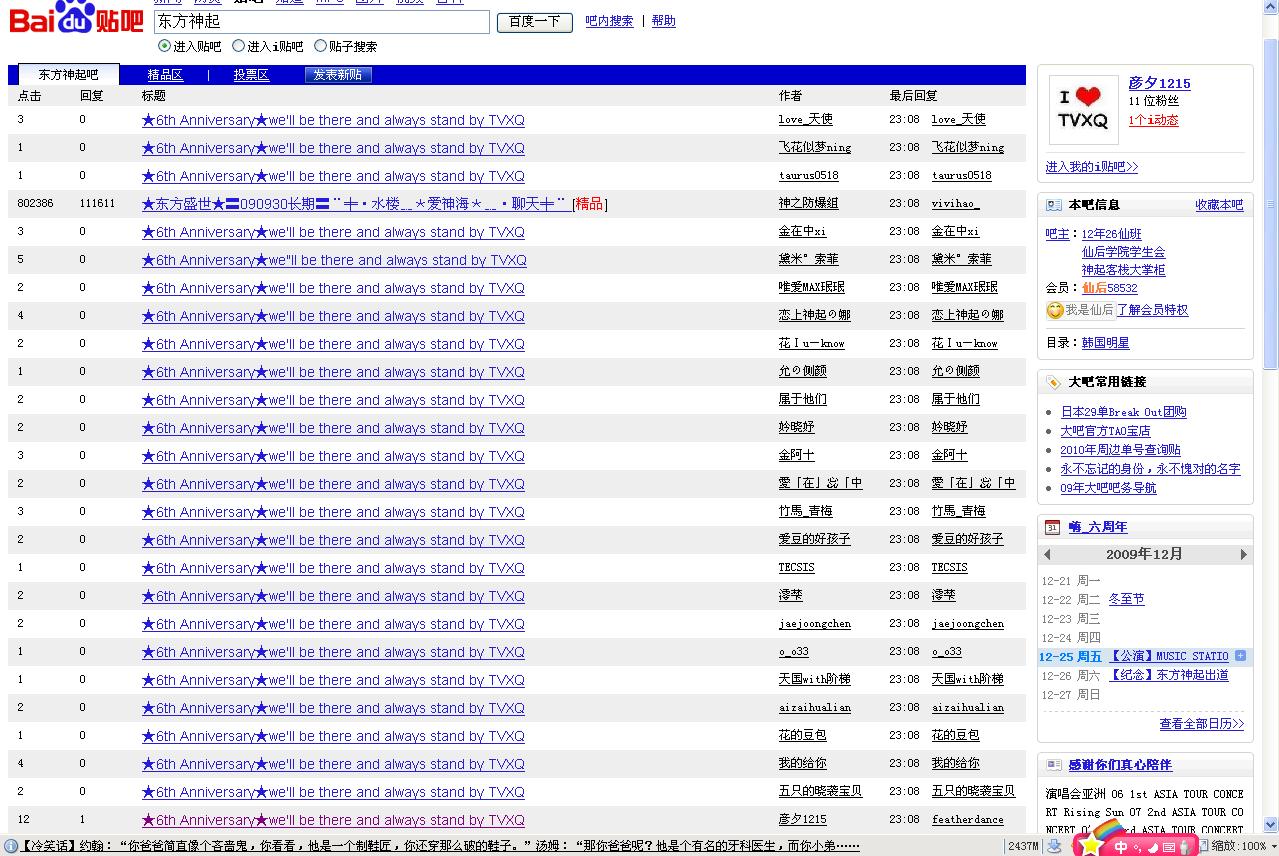Open 09年大吧吧务导航 link

click(1108, 488)
